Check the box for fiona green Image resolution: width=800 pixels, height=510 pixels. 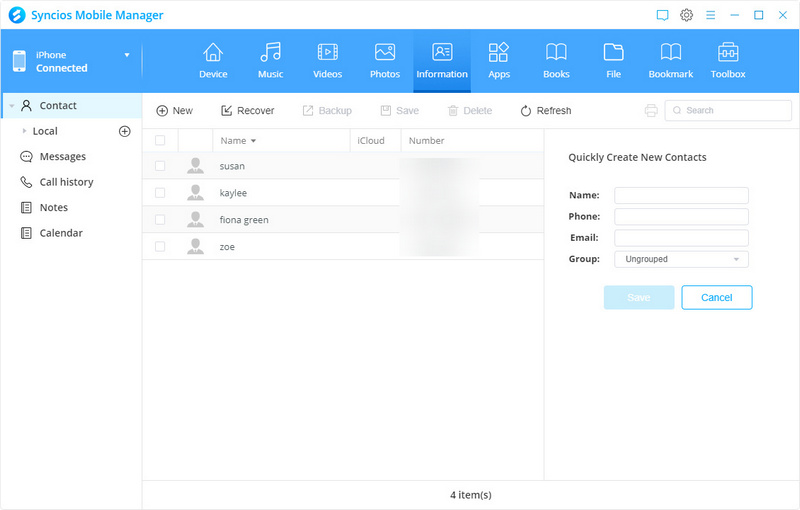[x=160, y=219]
